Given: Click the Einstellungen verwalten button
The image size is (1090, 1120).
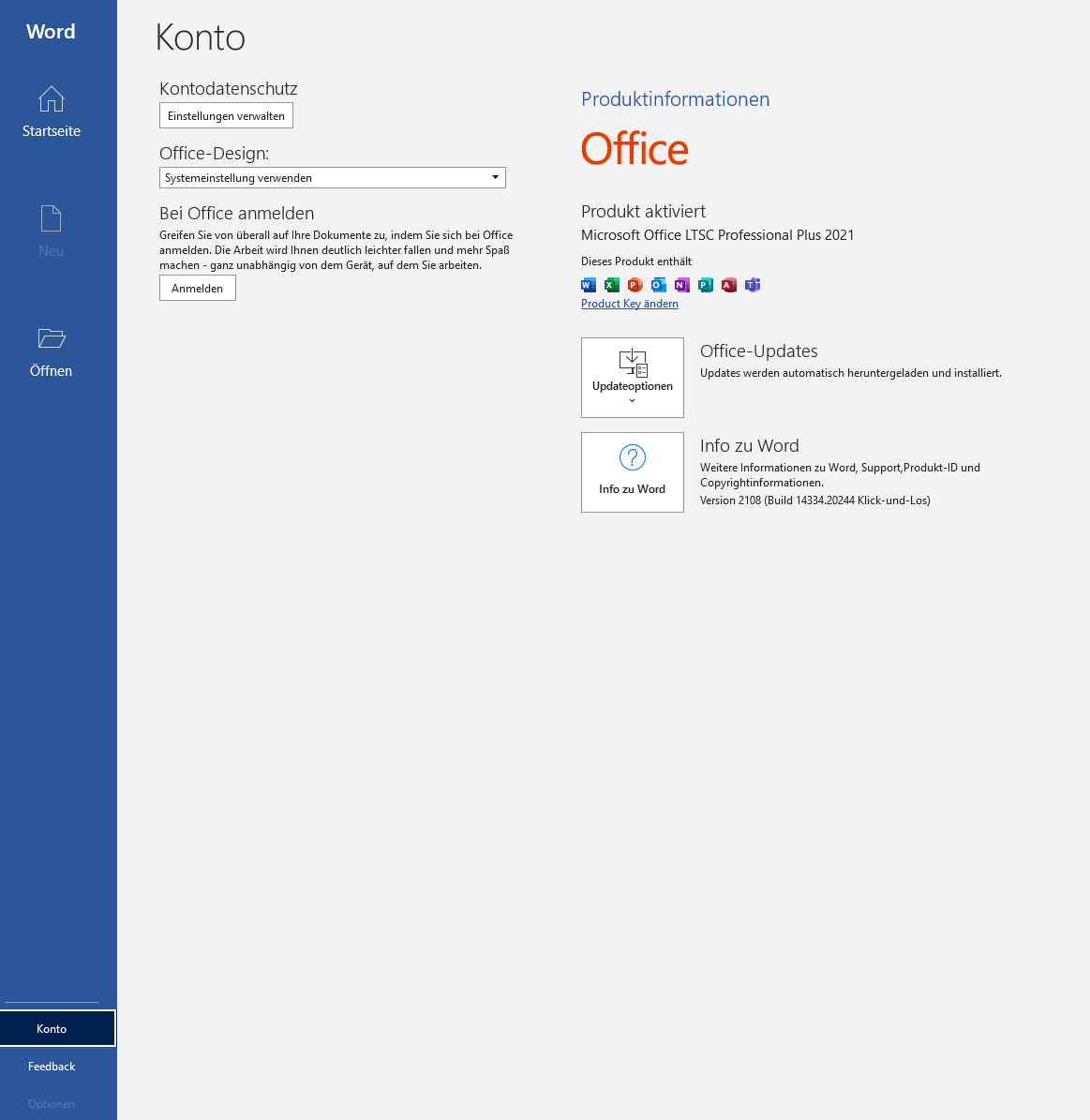Looking at the screenshot, I should 226,116.
